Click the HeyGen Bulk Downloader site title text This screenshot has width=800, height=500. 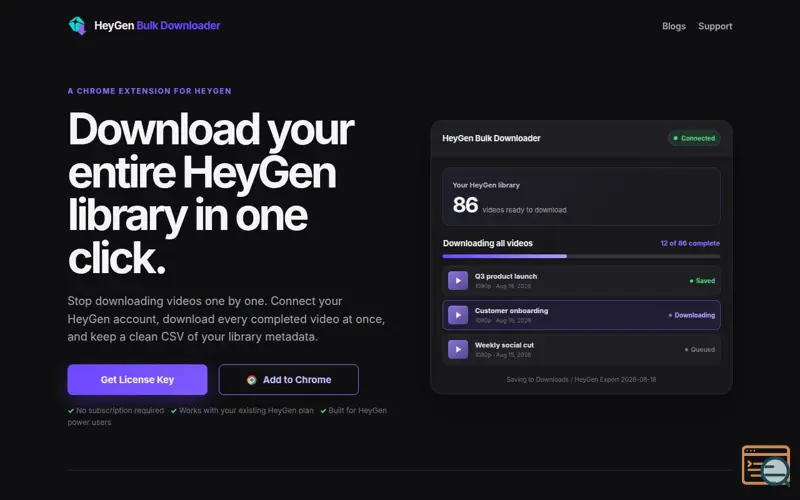[x=157, y=26]
